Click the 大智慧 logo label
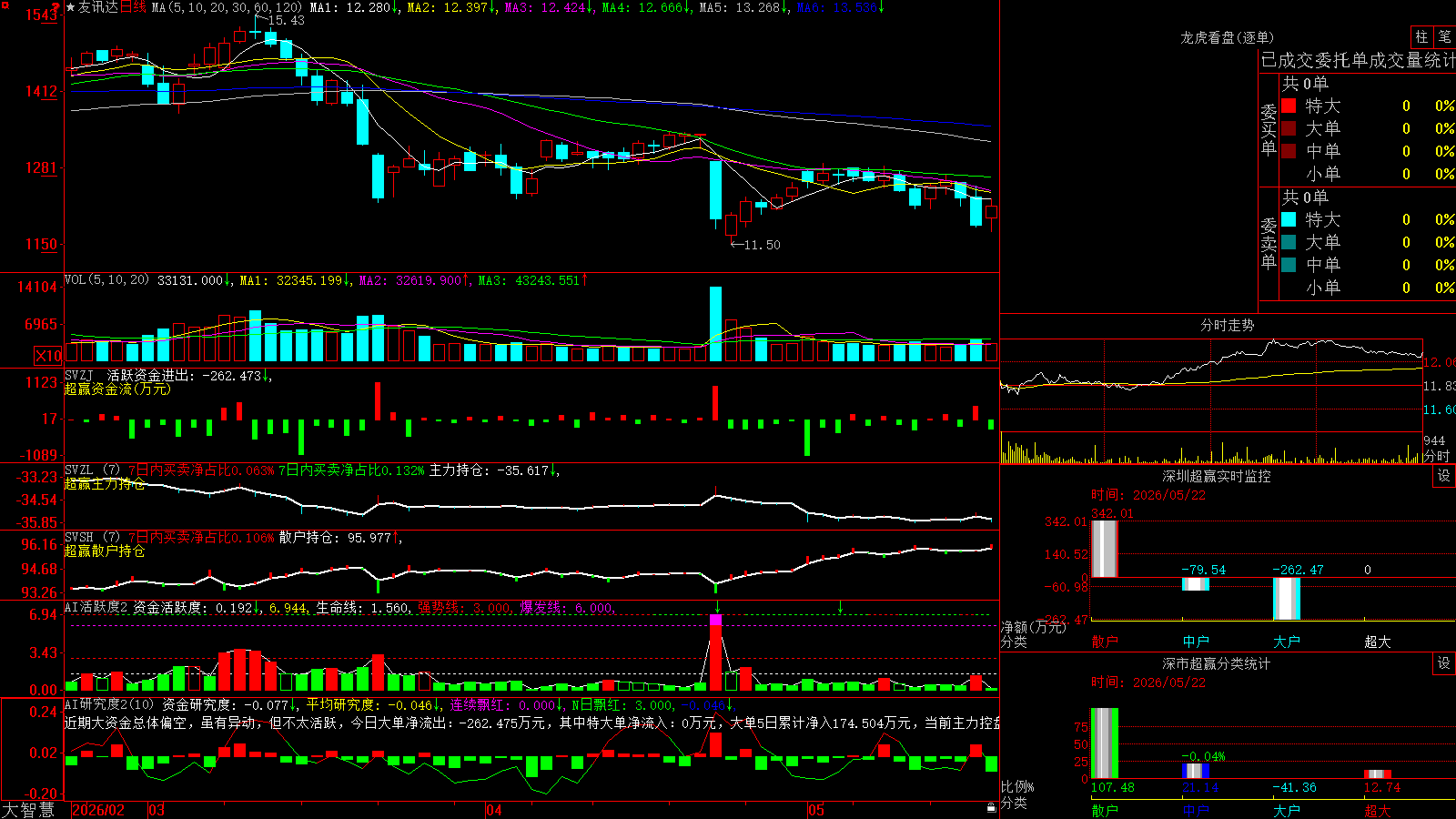1456x819 pixels. coord(28,810)
